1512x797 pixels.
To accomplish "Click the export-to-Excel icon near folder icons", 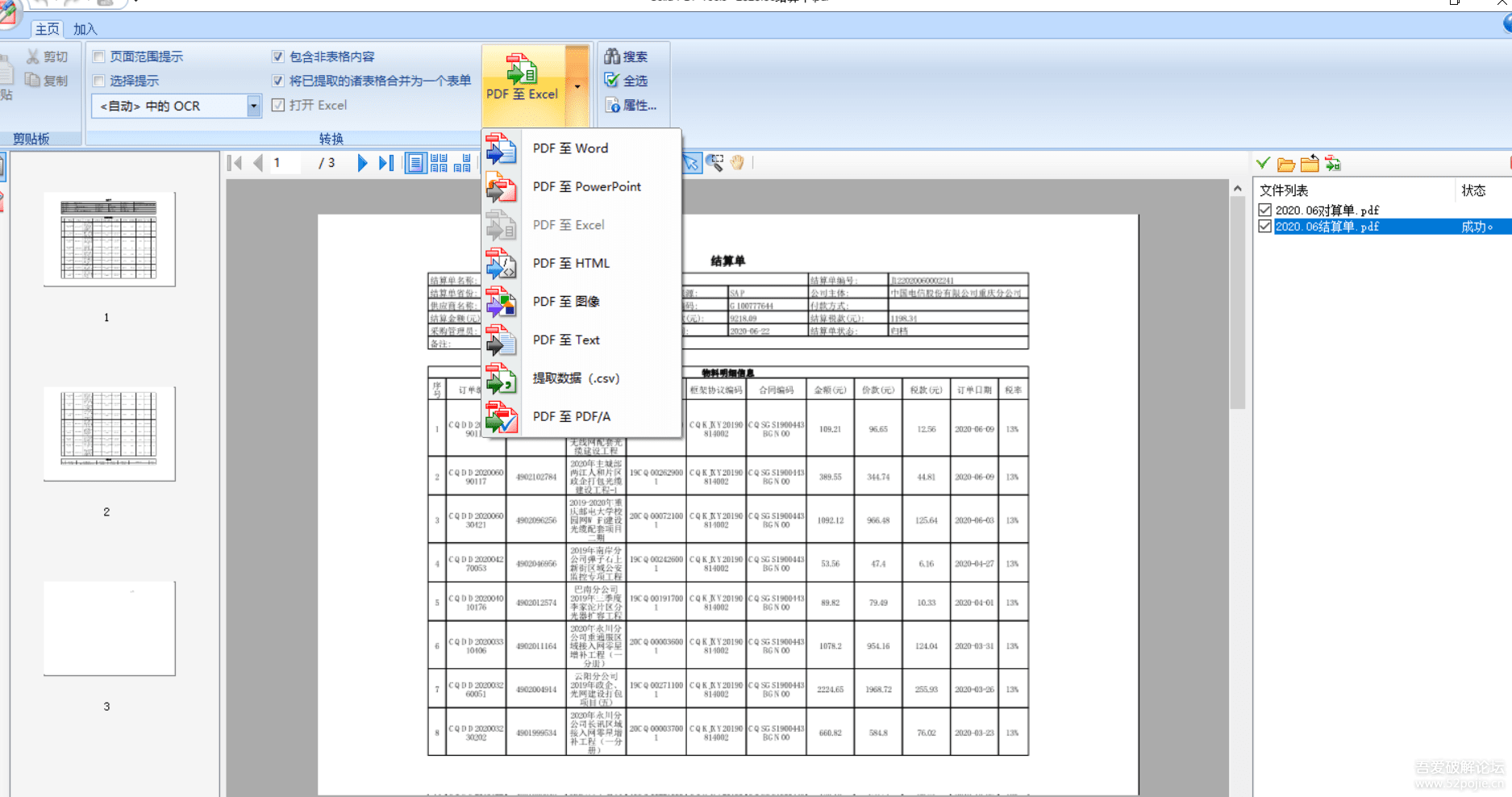I will [x=1333, y=163].
